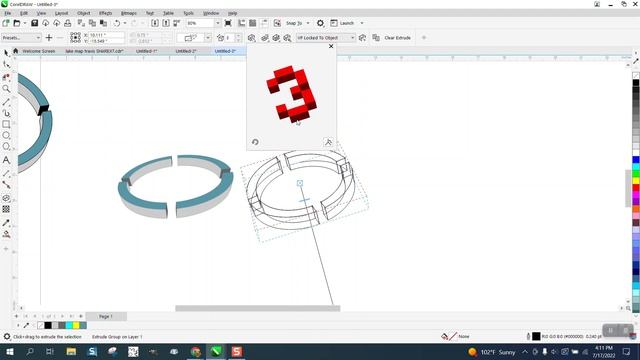
Task: Open the extrusion type dropdown
Action: [208, 38]
